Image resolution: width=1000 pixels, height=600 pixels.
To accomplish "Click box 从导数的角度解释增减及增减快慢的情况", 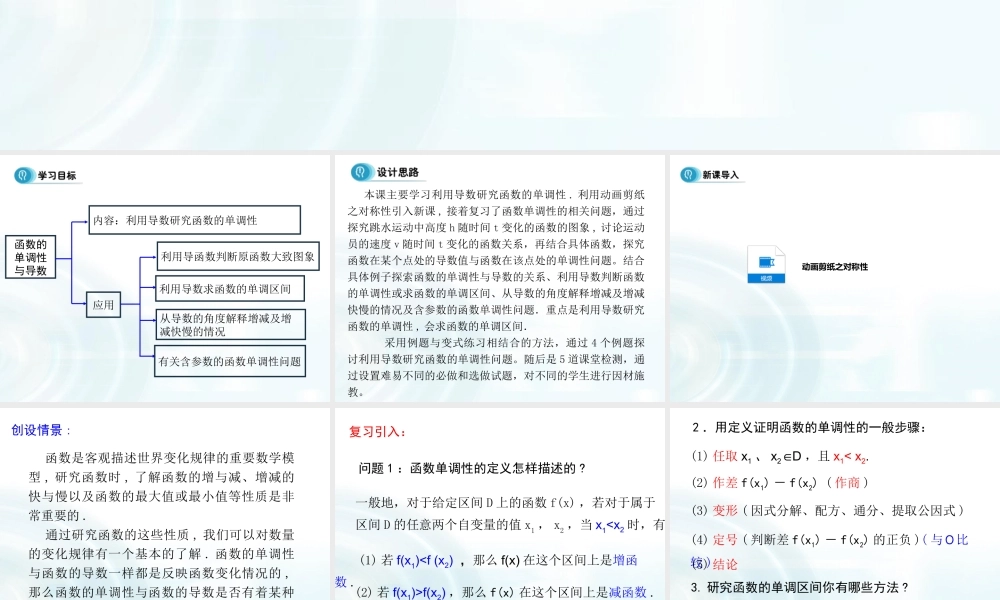I will (x=230, y=325).
